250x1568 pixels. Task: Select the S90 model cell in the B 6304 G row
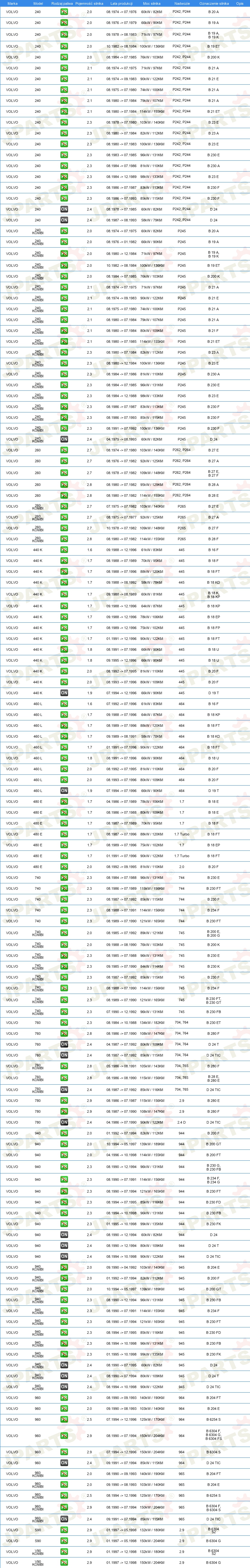pos(38,1541)
